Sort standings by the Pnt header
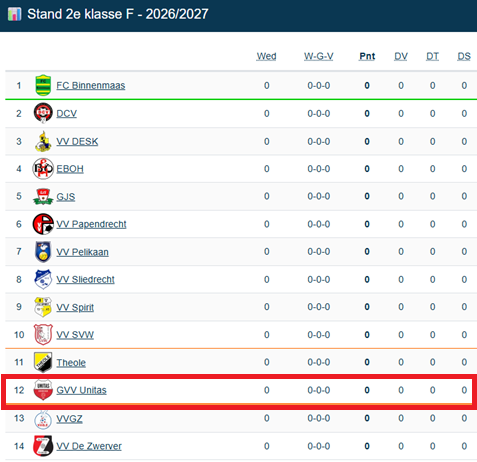This screenshot has width=477, height=462. click(367, 56)
